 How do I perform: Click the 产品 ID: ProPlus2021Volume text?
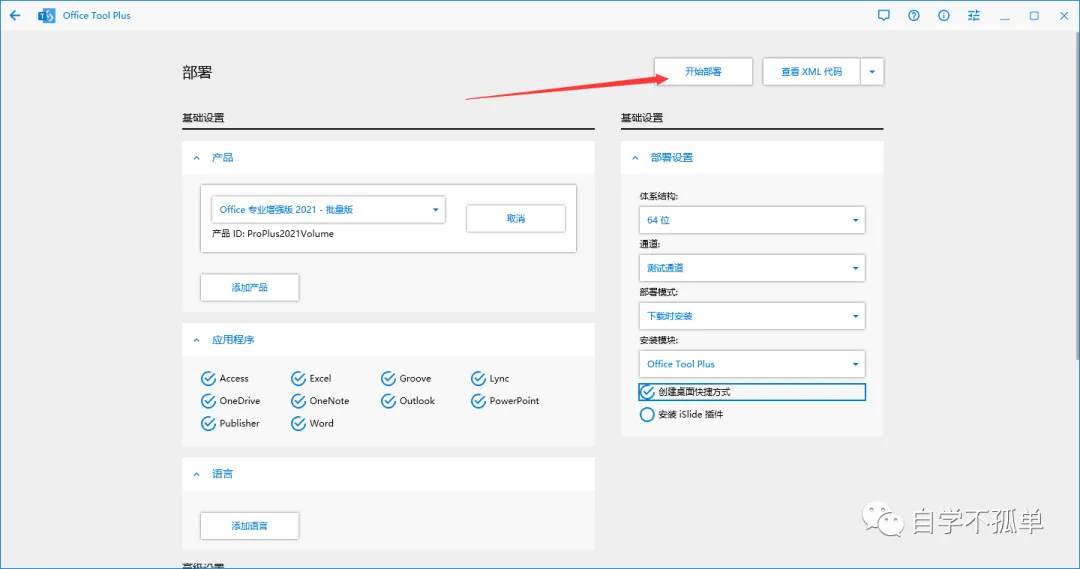tap(273, 234)
